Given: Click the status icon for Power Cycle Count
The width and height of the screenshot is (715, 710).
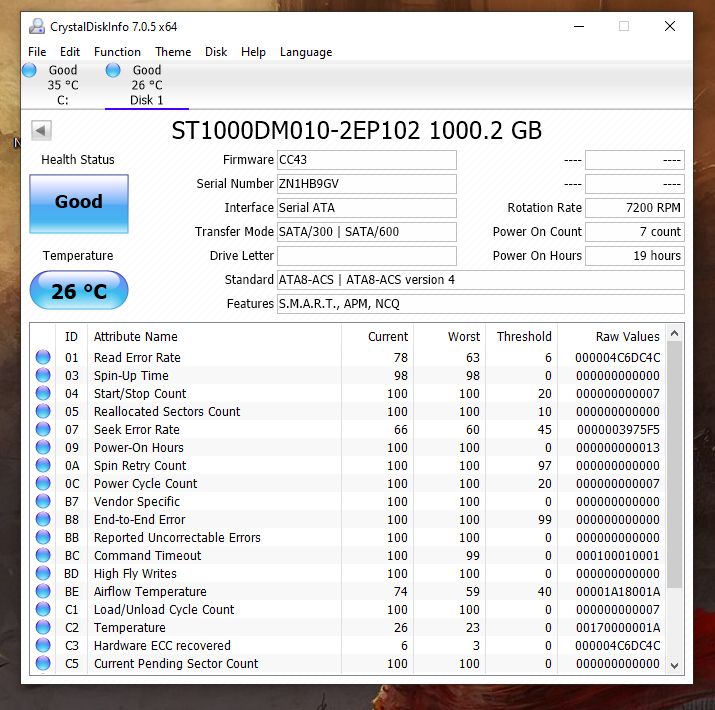Looking at the screenshot, I should click(43, 483).
